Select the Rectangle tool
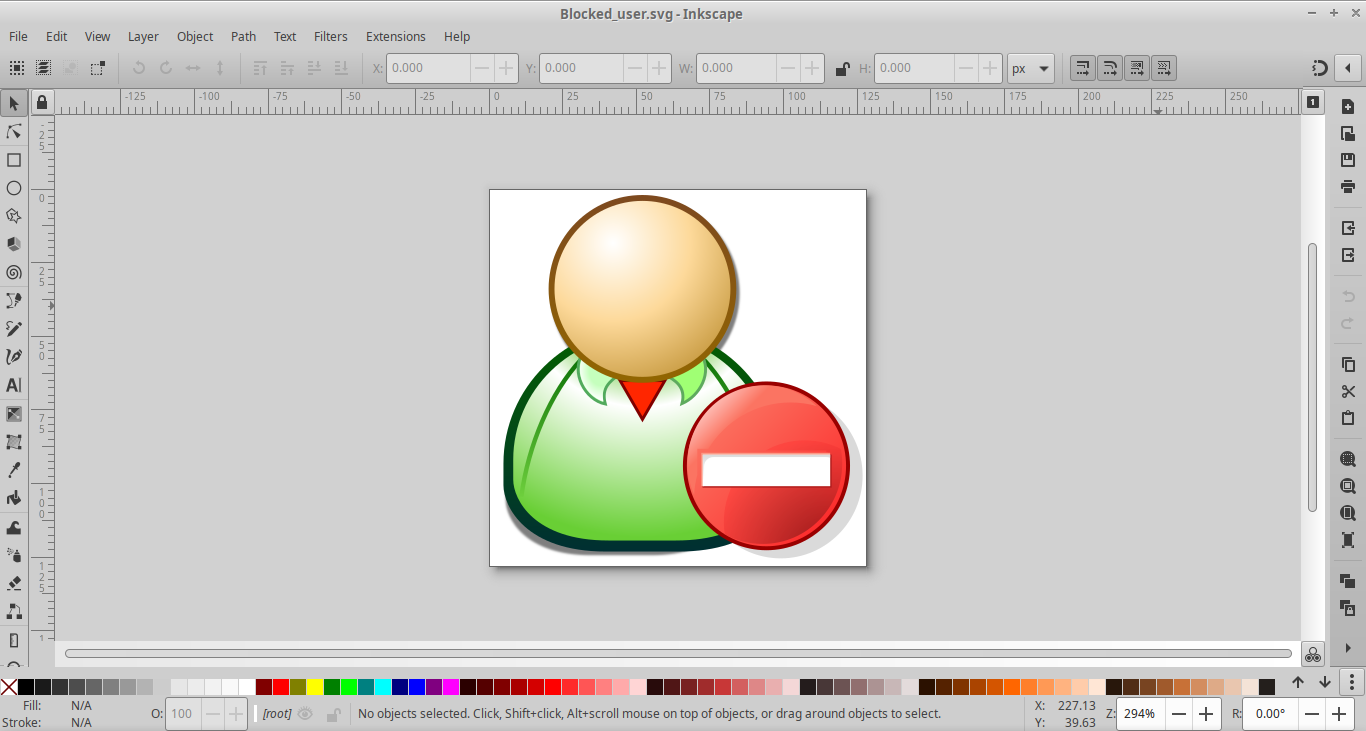This screenshot has height=731, width=1366. click(x=14, y=160)
